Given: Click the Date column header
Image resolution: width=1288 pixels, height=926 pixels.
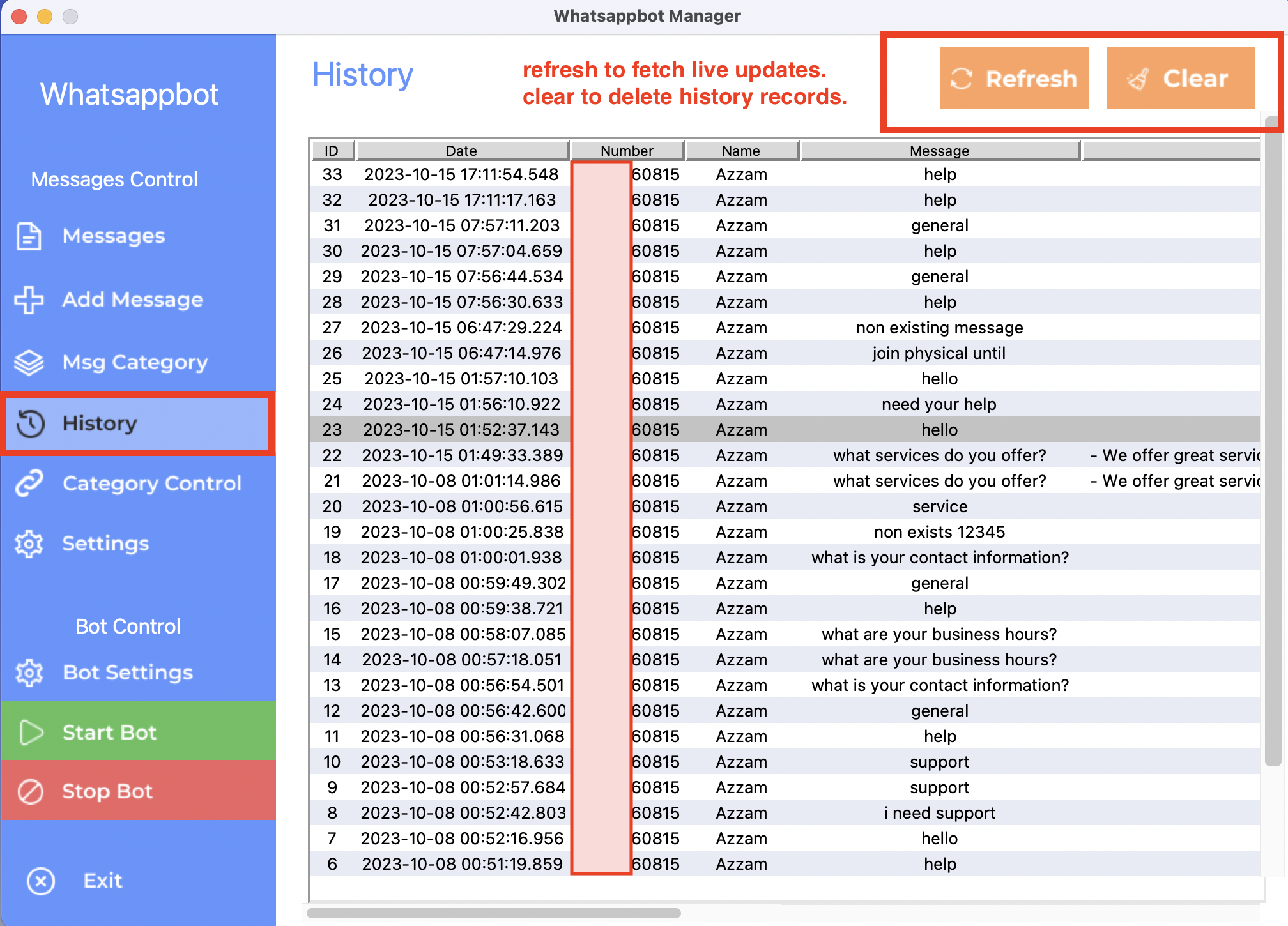Looking at the screenshot, I should pyautogui.click(x=462, y=151).
